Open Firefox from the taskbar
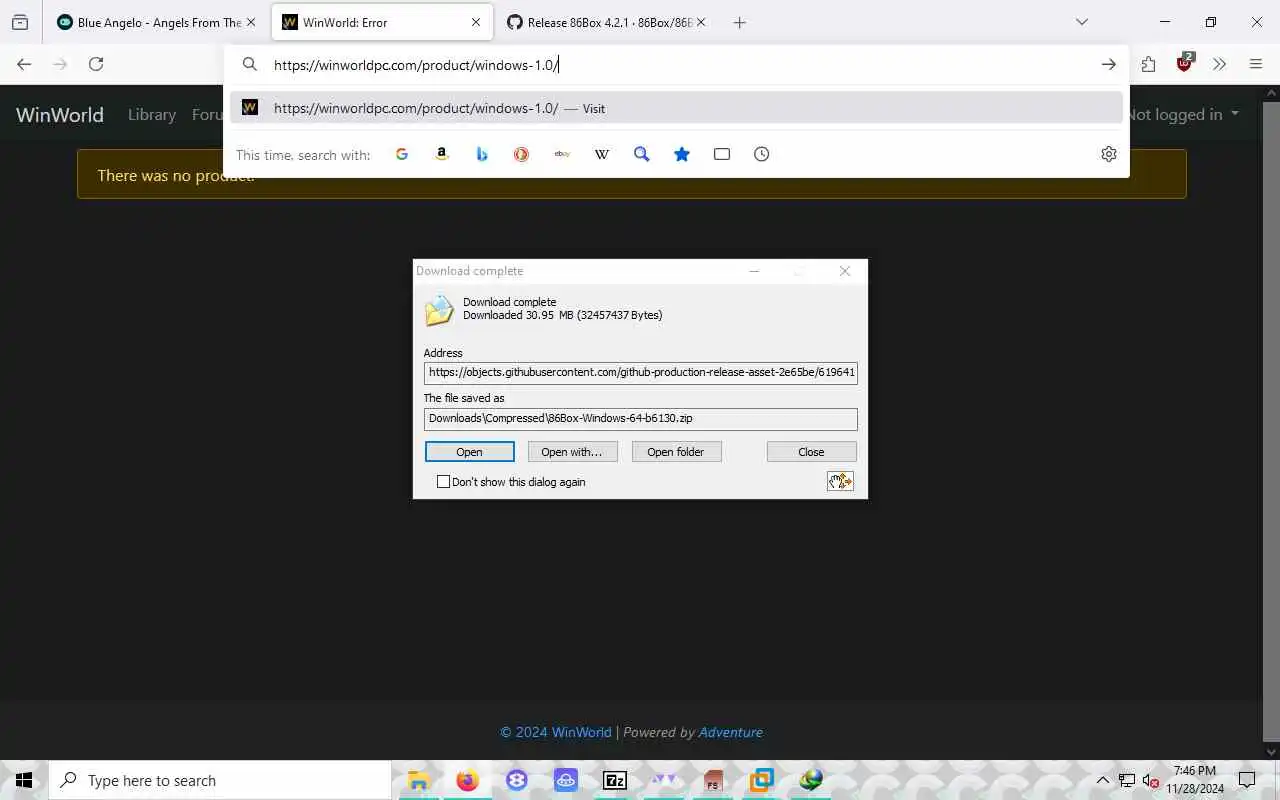This screenshot has height=800, width=1280. [467, 780]
